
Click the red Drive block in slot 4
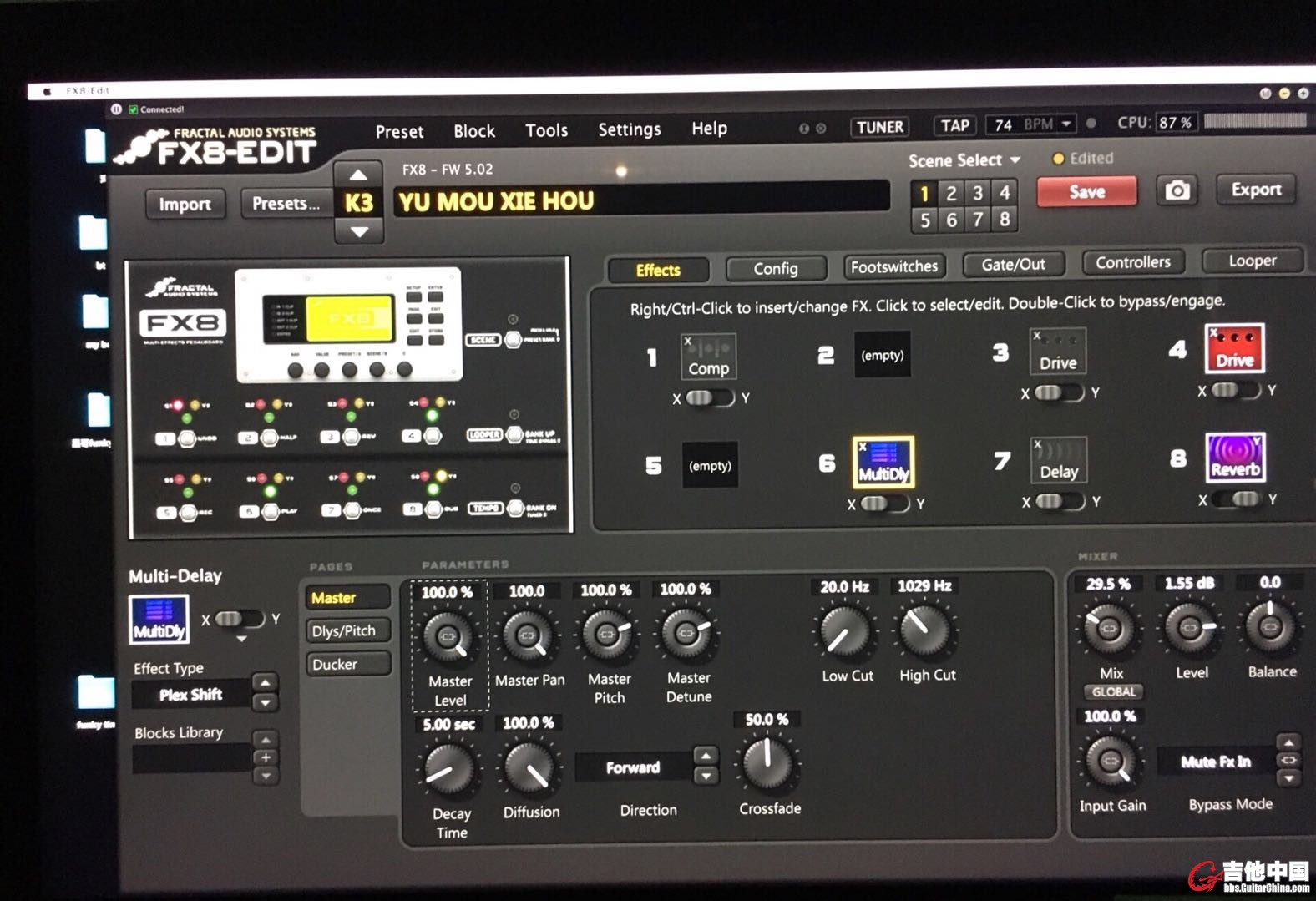(1234, 349)
